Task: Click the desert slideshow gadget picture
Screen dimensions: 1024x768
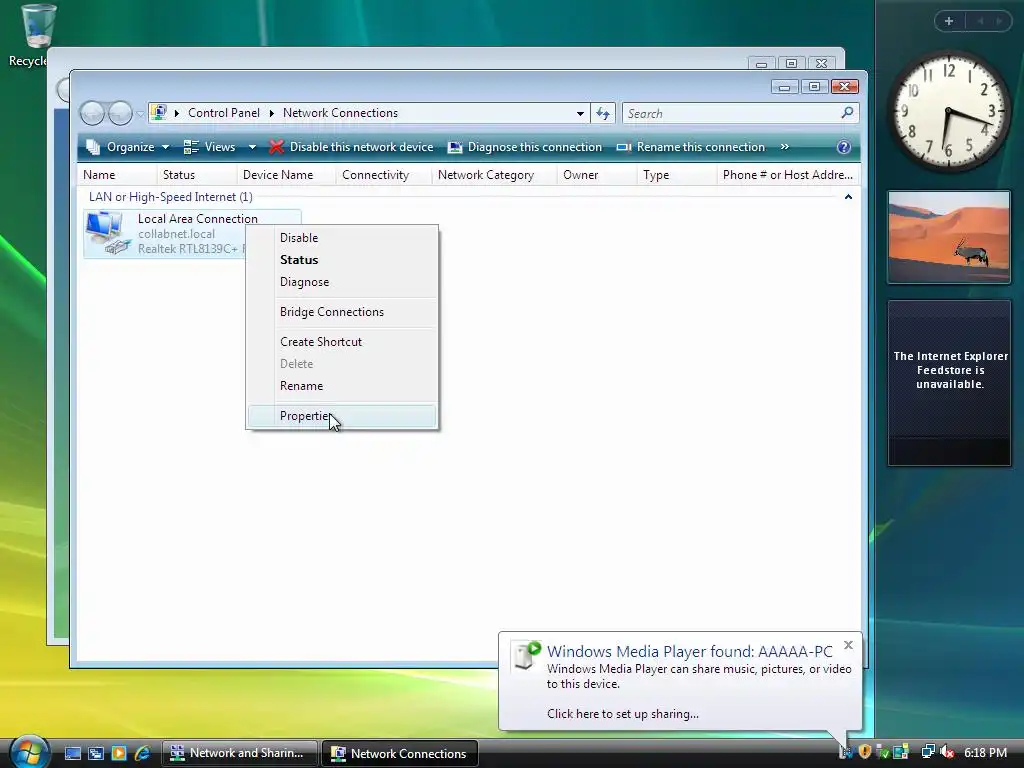Action: 949,237
